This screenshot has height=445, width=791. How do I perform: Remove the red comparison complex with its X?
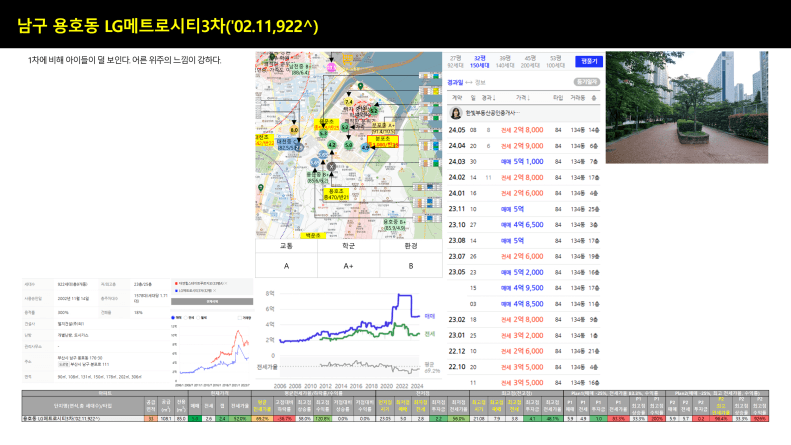(226, 284)
